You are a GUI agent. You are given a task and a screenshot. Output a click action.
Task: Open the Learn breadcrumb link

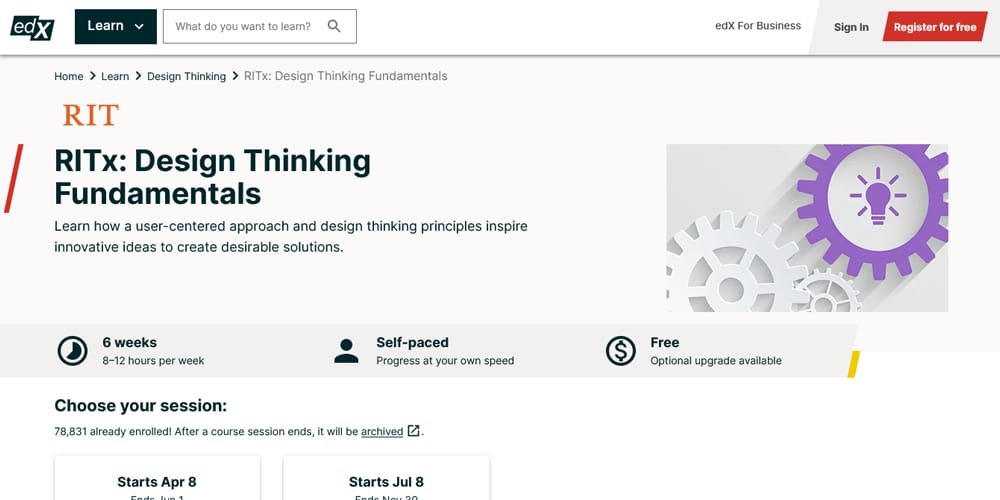(115, 77)
